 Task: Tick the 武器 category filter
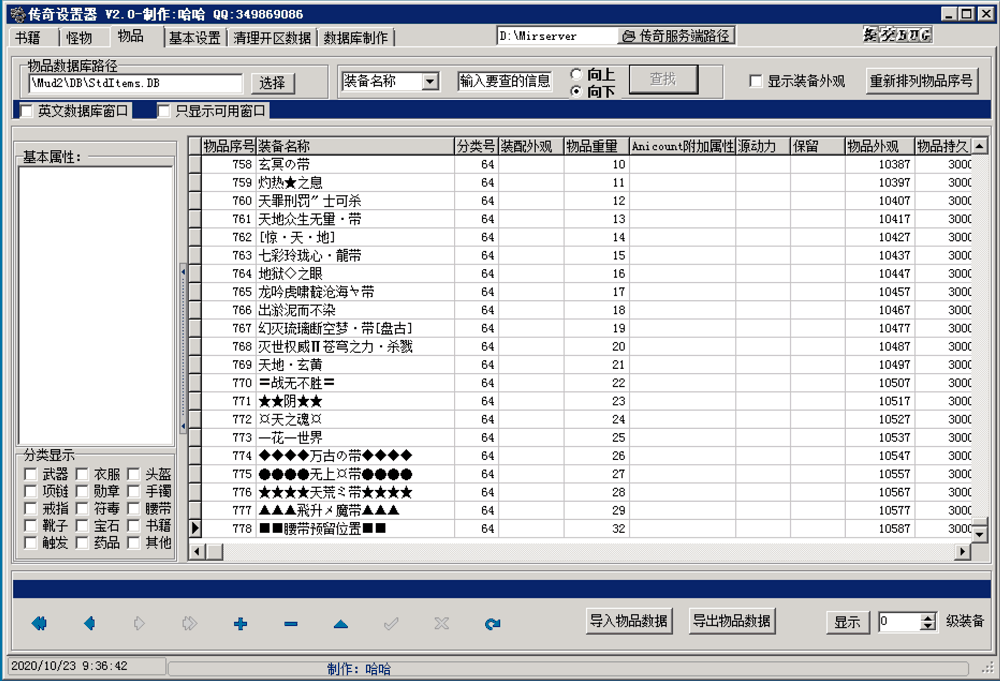pyautogui.click(x=31, y=474)
